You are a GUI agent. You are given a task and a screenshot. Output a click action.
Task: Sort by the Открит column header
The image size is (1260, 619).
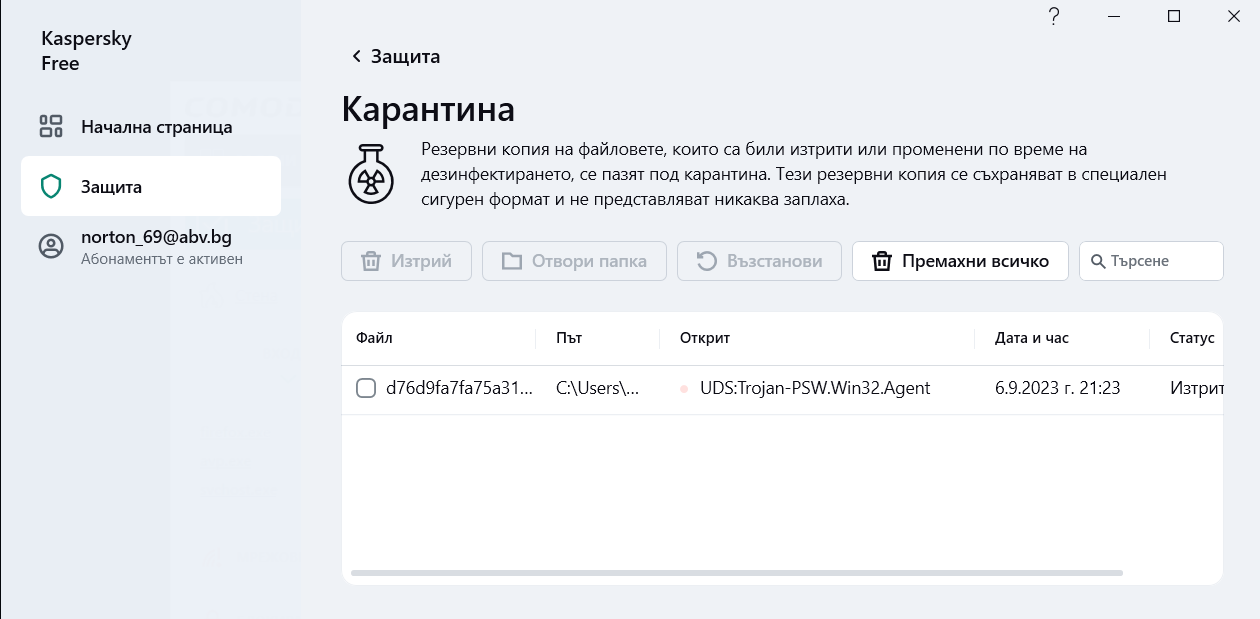[705, 338]
